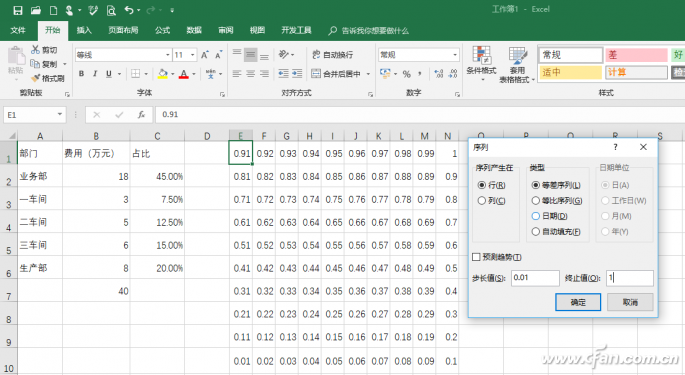Select the Date (日期) type radio button
The height and width of the screenshot is (375, 685).
point(536,216)
